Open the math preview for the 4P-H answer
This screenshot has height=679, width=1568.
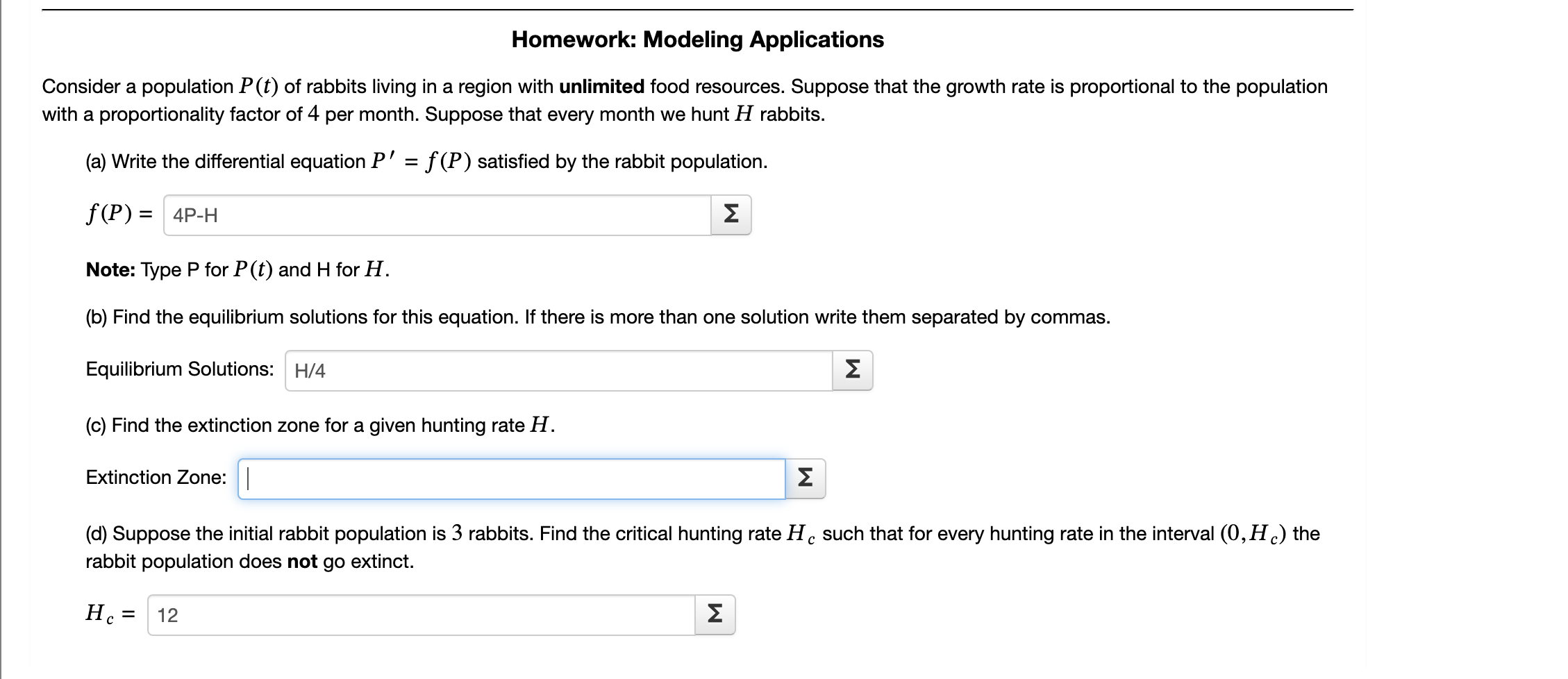pos(731,215)
